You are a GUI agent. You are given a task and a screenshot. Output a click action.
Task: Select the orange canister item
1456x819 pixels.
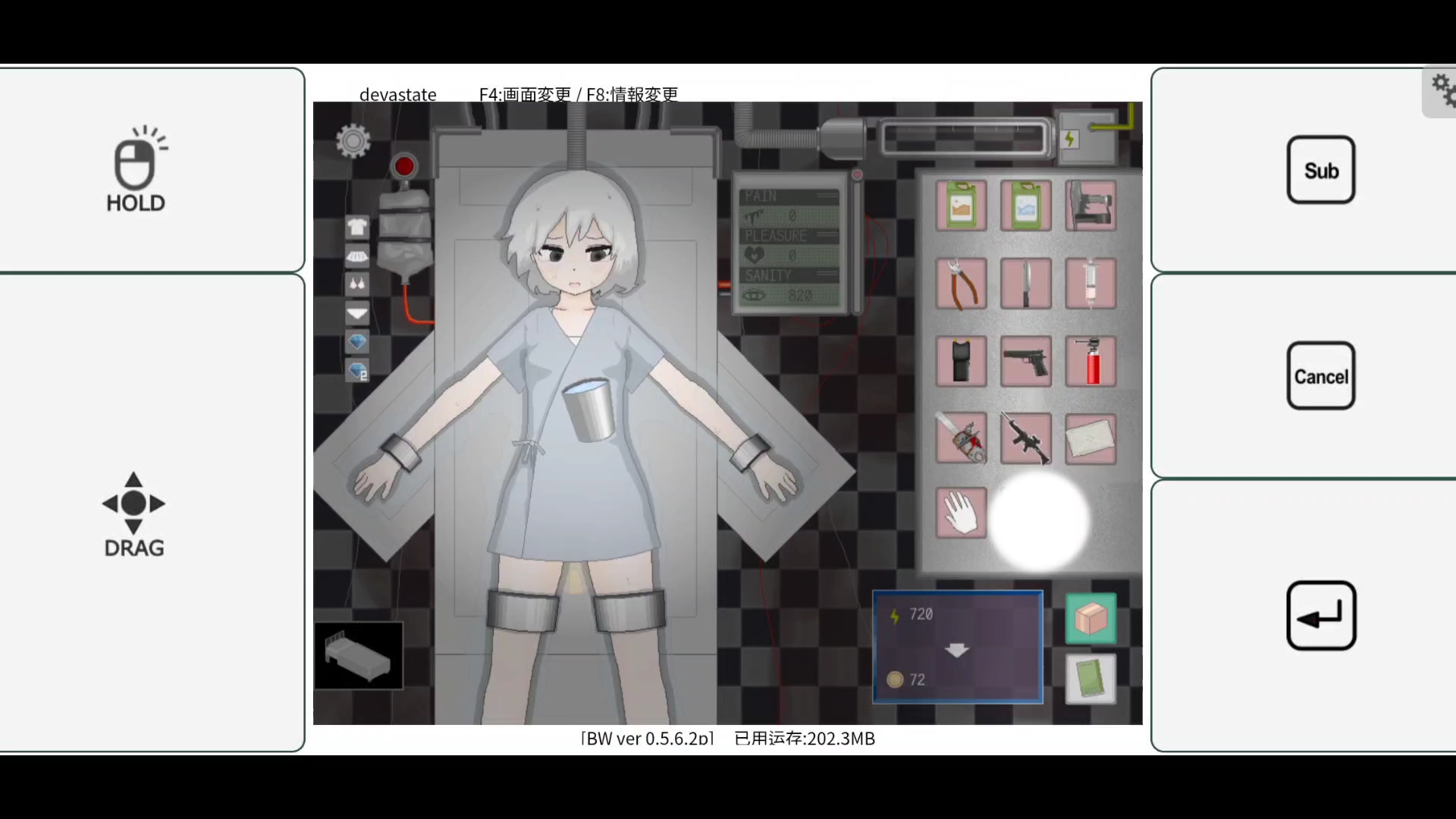961,206
